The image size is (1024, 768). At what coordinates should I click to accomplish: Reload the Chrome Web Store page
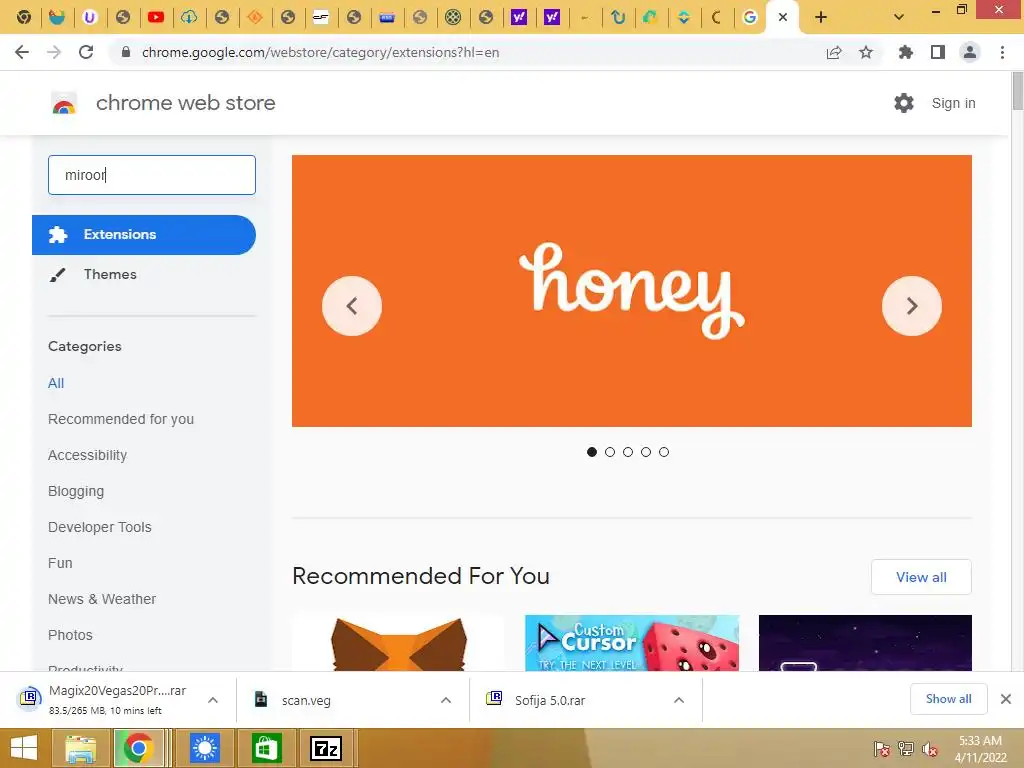[86, 52]
